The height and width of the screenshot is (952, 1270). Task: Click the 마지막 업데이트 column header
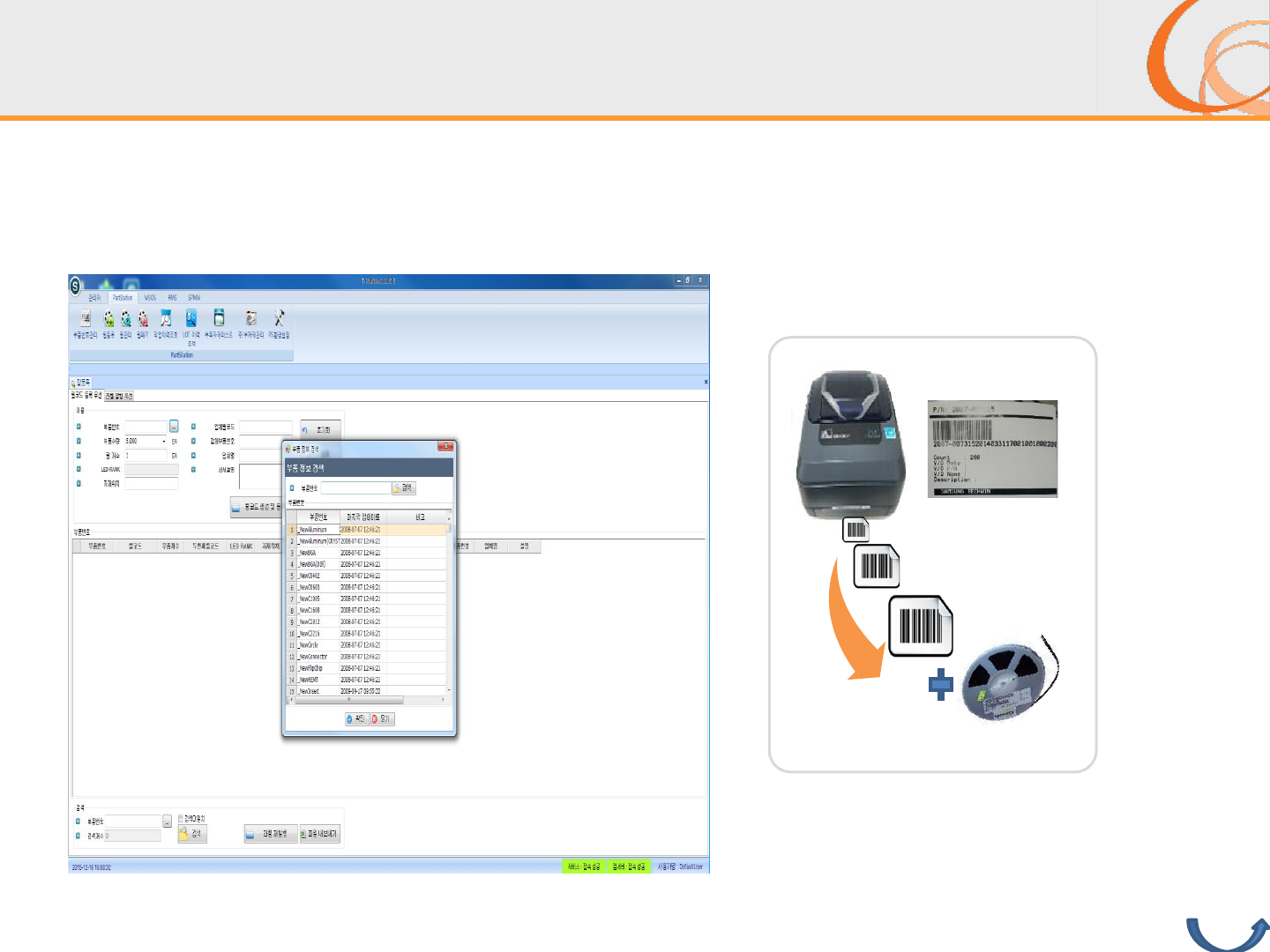pos(363,517)
